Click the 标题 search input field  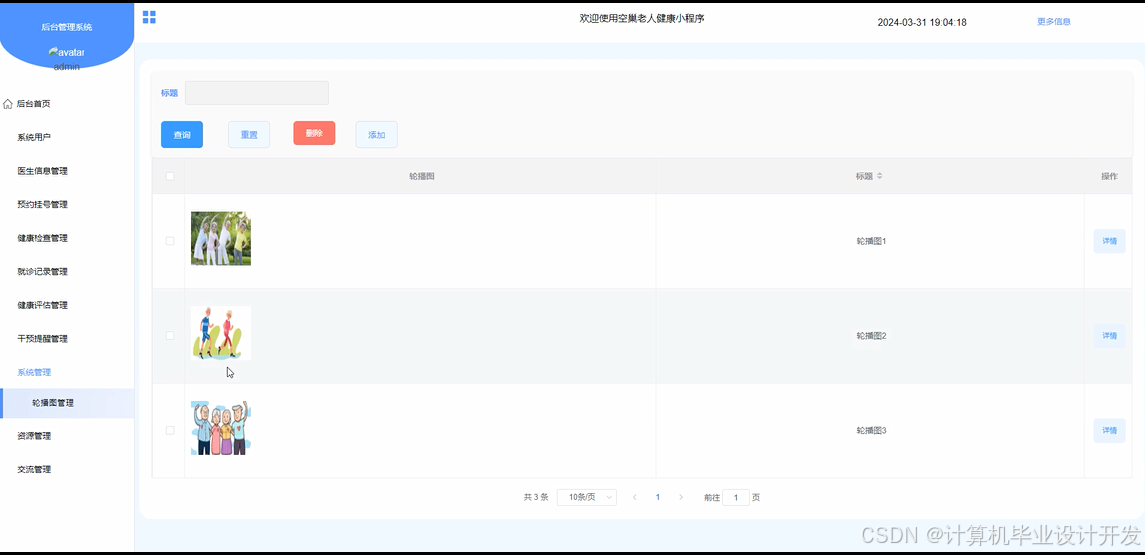click(x=257, y=93)
